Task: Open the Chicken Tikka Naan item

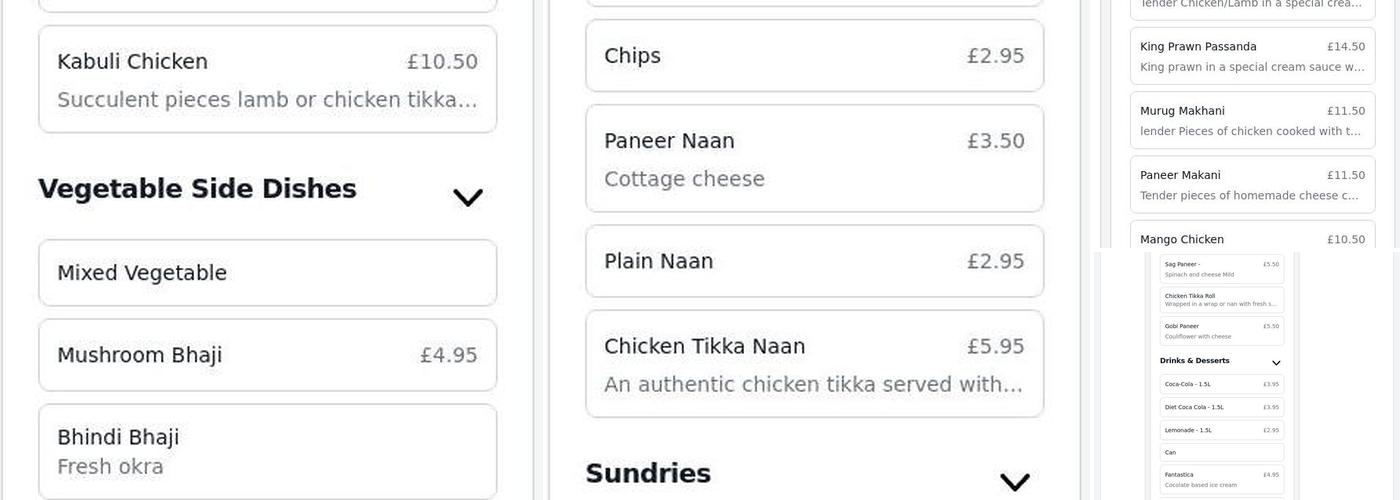Action: click(x=814, y=364)
